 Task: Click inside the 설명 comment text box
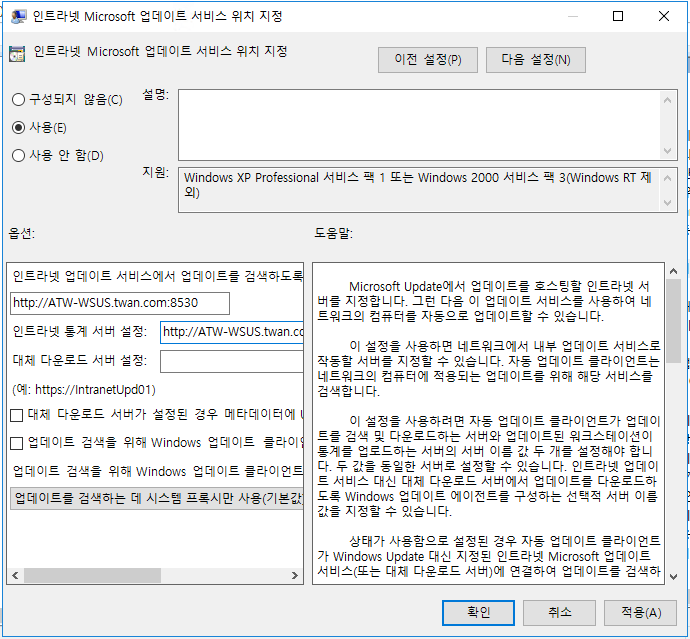(419, 125)
